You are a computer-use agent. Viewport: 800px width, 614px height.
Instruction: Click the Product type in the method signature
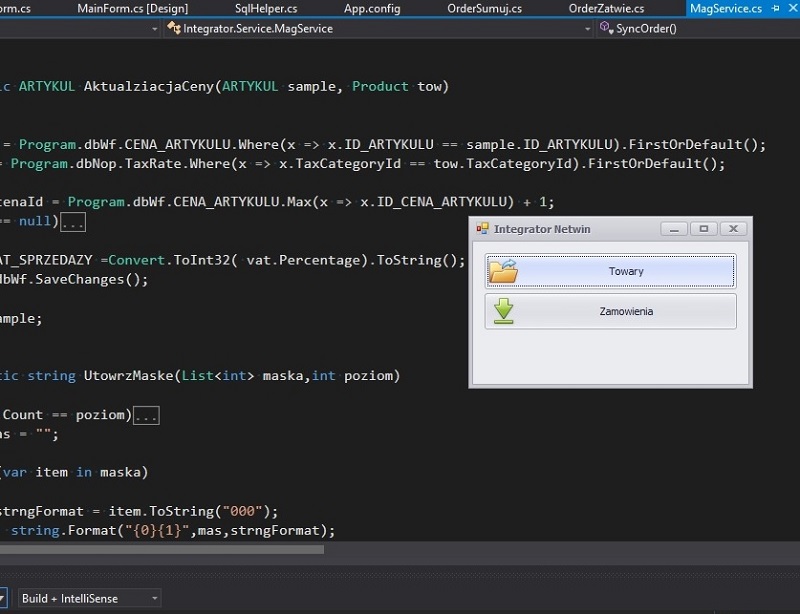click(x=380, y=87)
